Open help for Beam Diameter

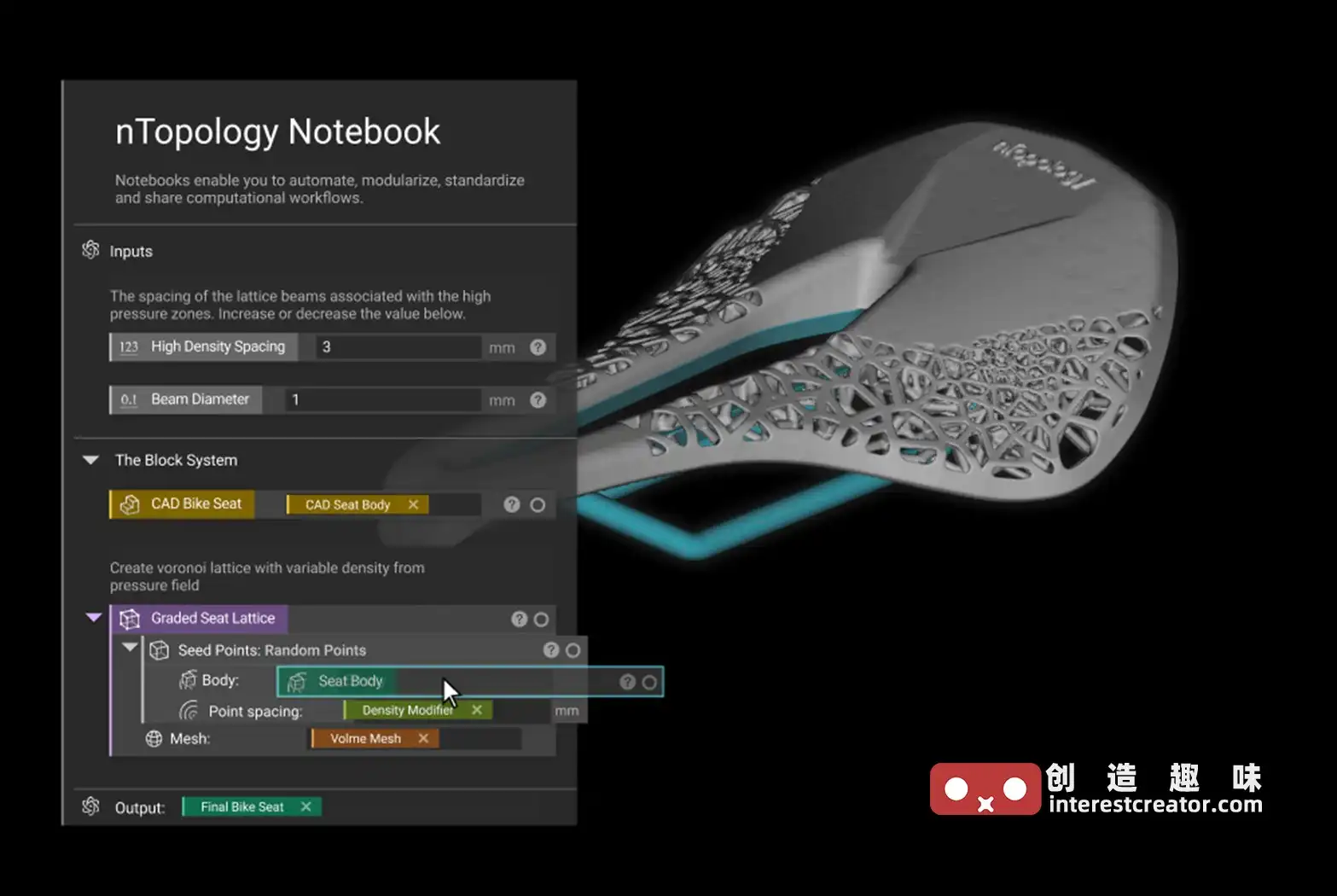point(538,400)
